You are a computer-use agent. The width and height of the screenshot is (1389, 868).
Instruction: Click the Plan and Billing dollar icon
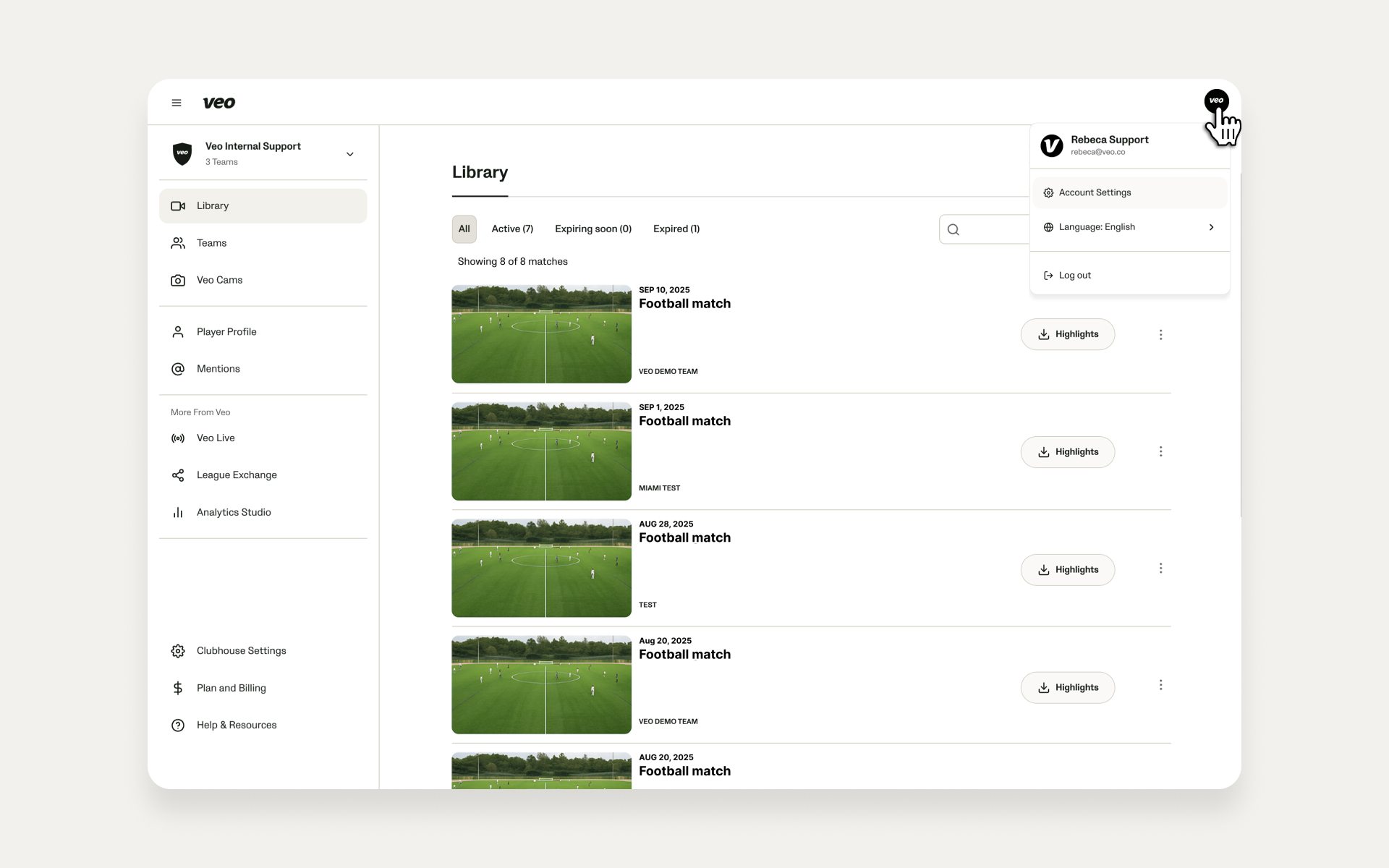click(178, 688)
